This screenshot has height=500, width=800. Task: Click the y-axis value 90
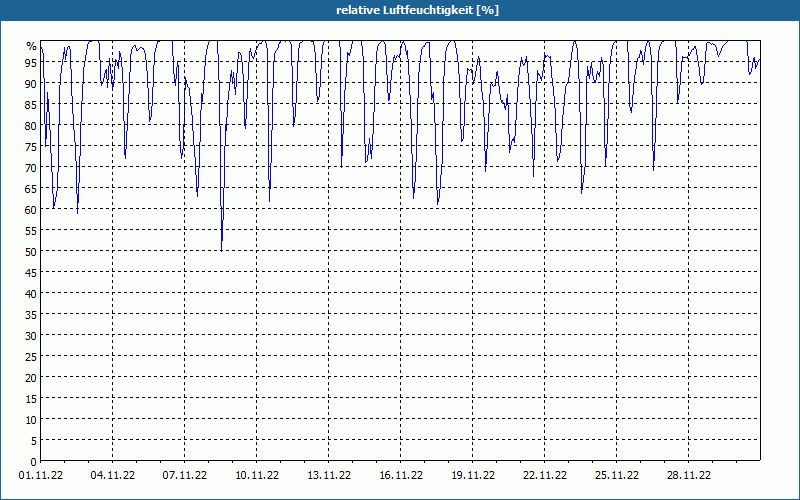[31, 84]
